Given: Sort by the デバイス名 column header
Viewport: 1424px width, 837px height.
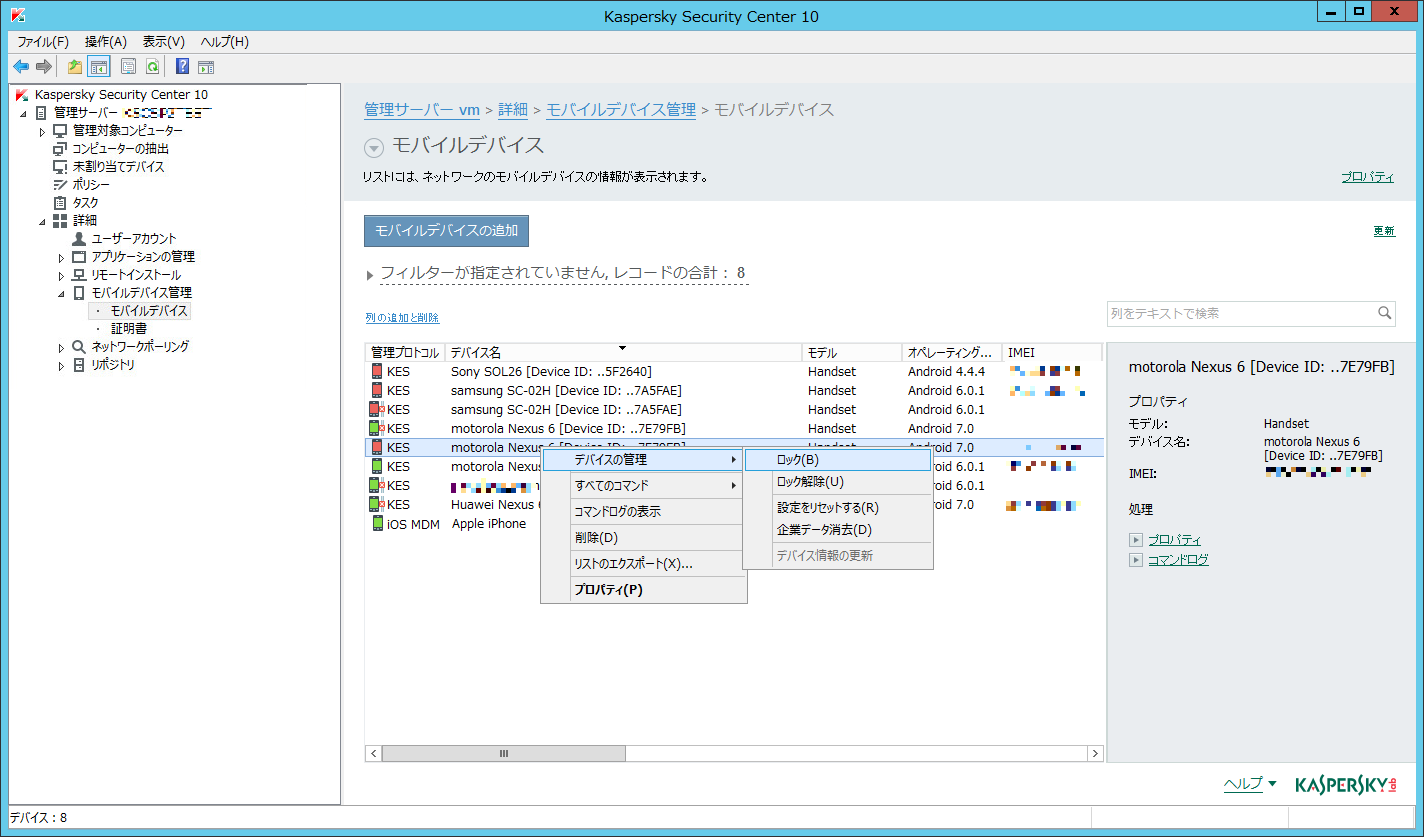Looking at the screenshot, I should click(x=623, y=352).
